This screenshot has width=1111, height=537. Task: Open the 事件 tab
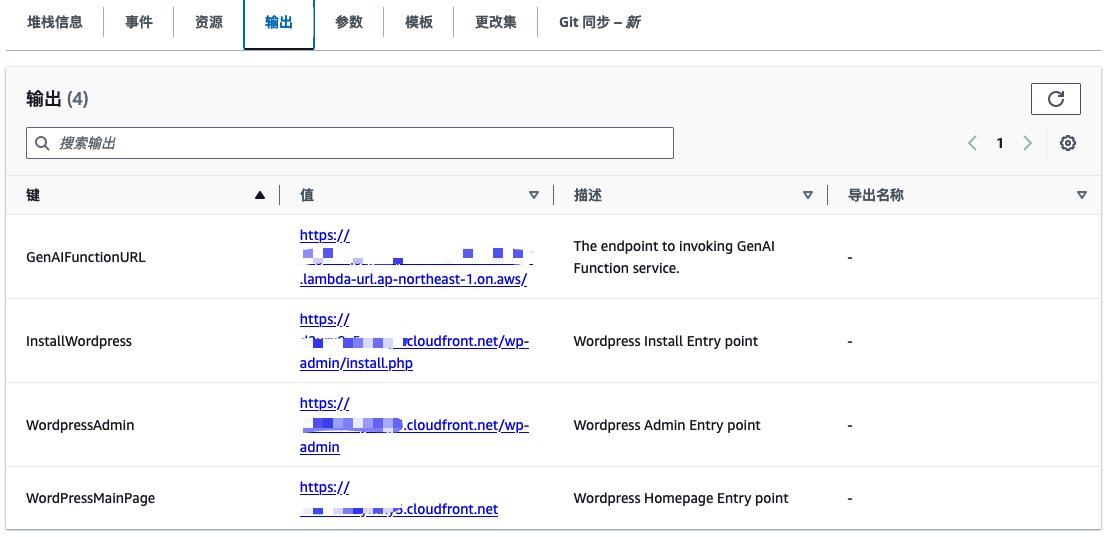139,22
